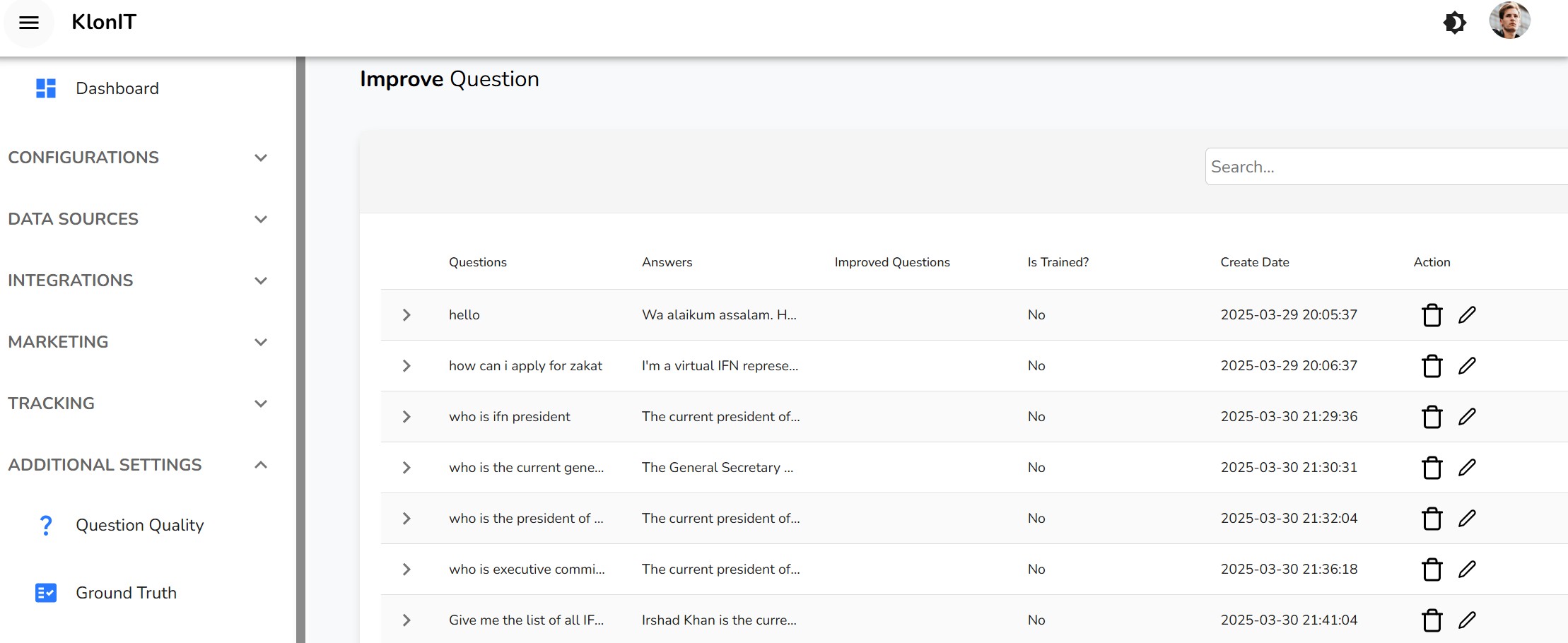Collapse the ADDITIONAL SETTINGS section
This screenshot has height=643, width=1568.
(260, 465)
